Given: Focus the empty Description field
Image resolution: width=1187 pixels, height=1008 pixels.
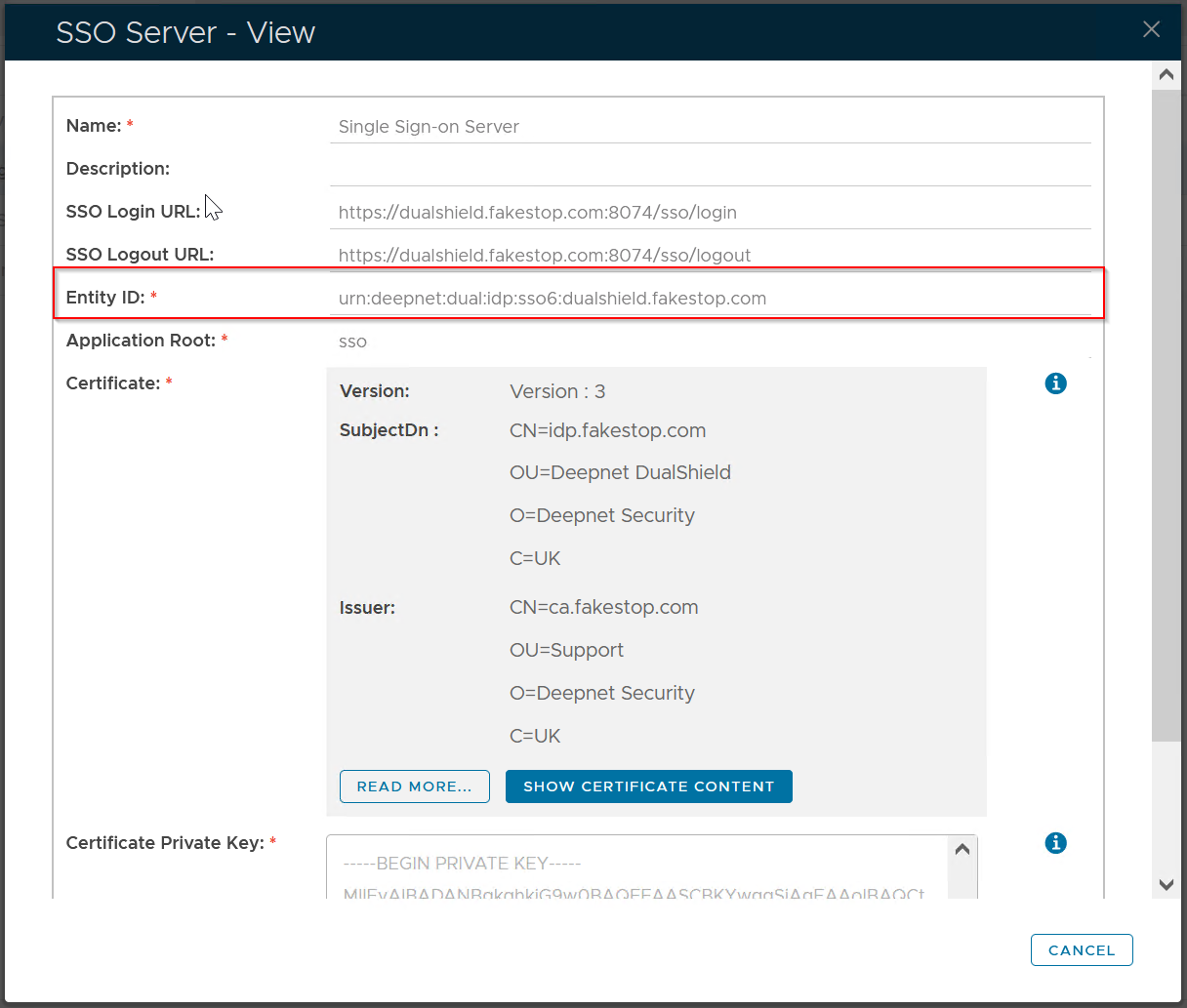Looking at the screenshot, I should (x=710, y=170).
